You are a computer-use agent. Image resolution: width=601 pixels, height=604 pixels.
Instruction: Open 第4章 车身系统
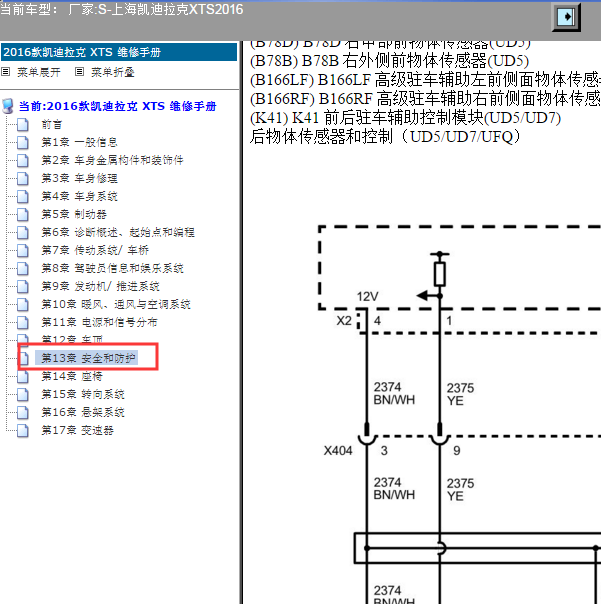point(79,196)
